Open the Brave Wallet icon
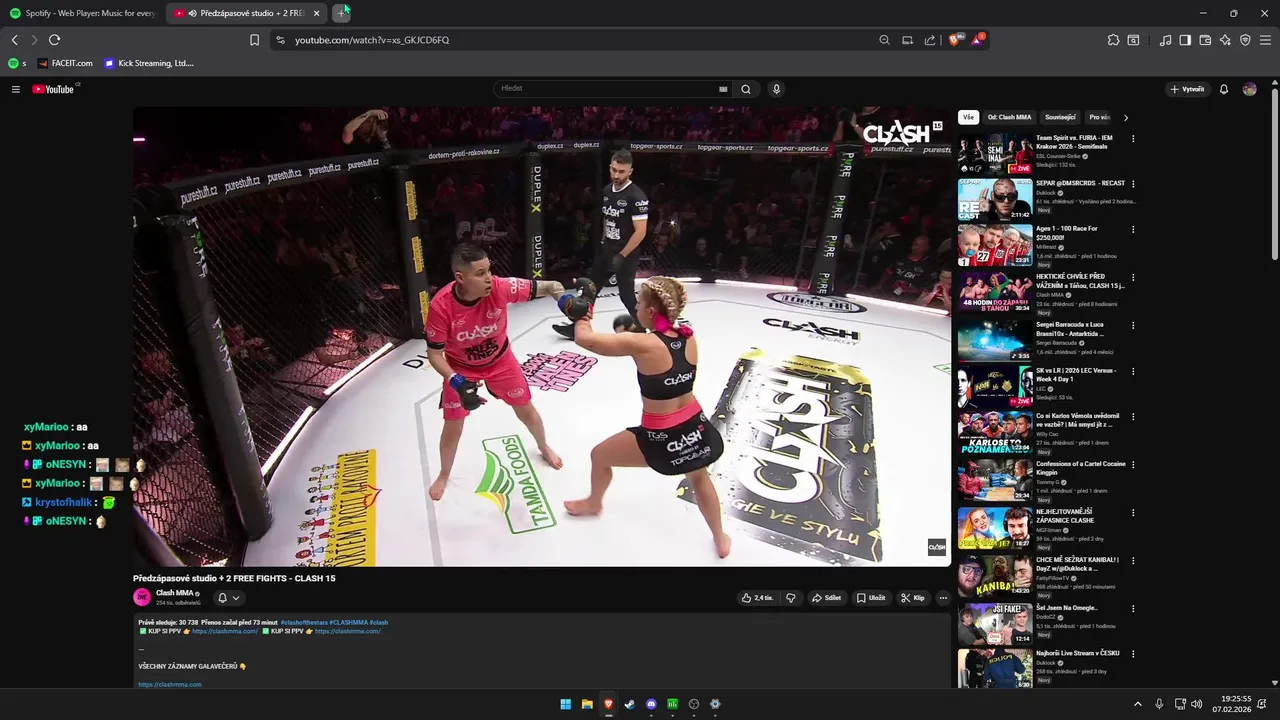 tap(1205, 40)
